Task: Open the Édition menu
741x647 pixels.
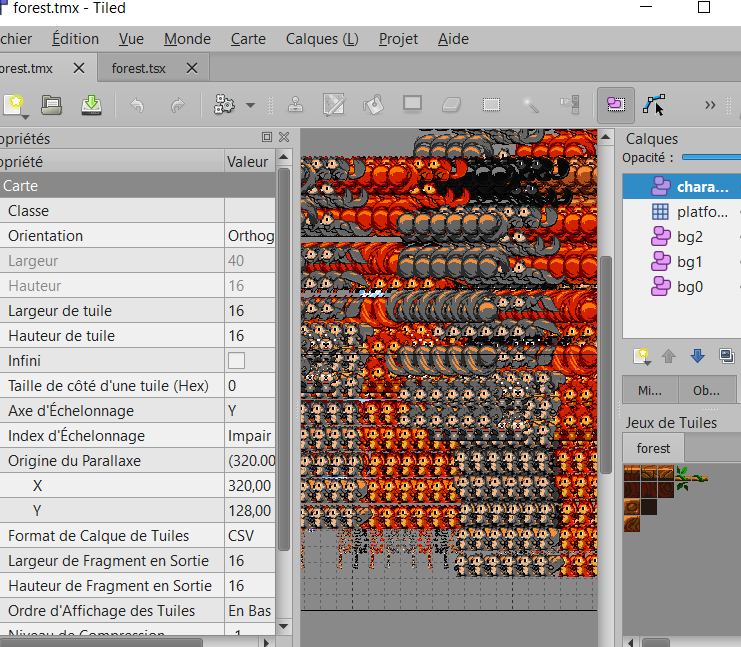Action: pos(76,39)
